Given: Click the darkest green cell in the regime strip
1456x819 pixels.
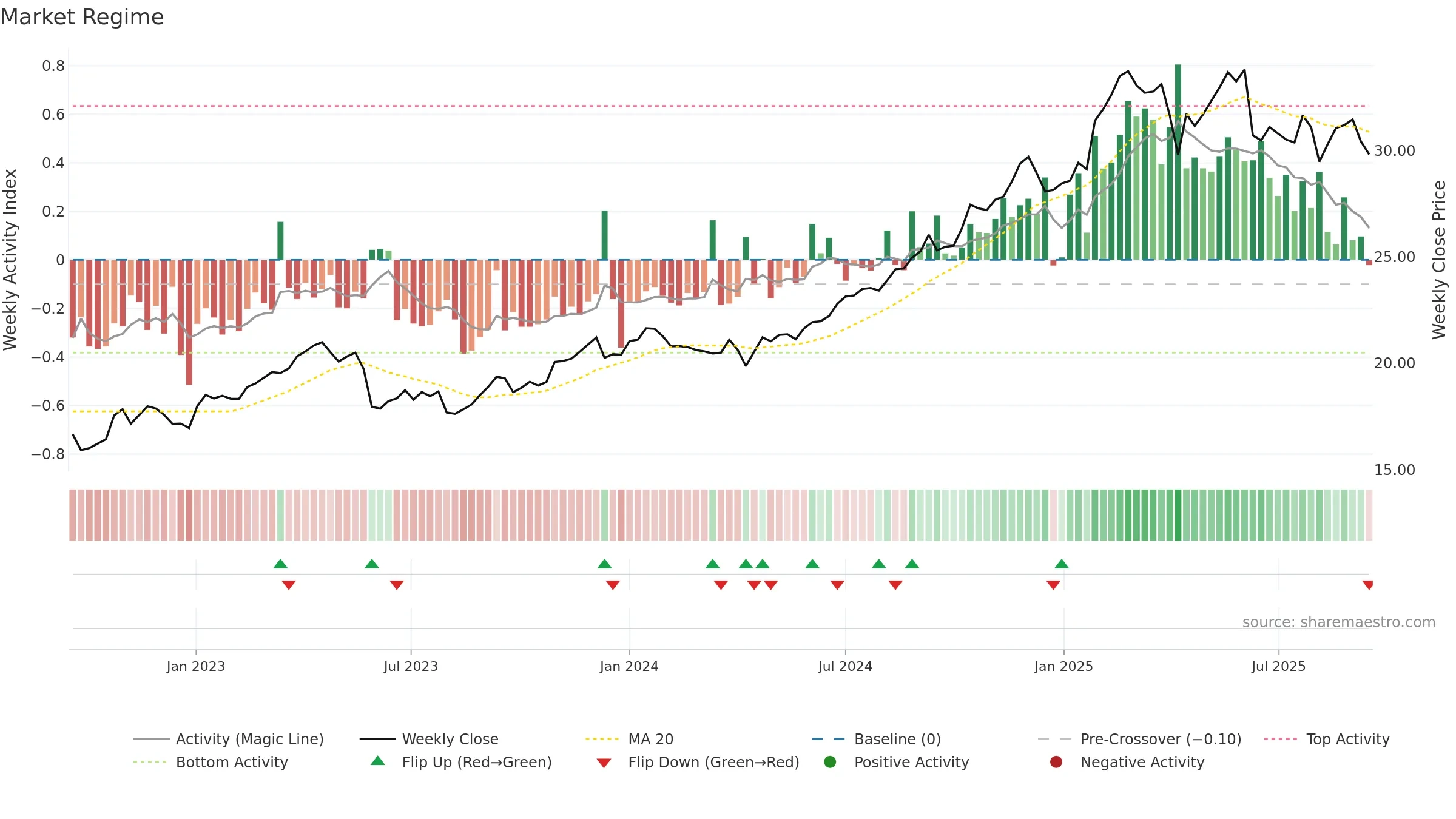Looking at the screenshot, I should click(x=1178, y=515).
